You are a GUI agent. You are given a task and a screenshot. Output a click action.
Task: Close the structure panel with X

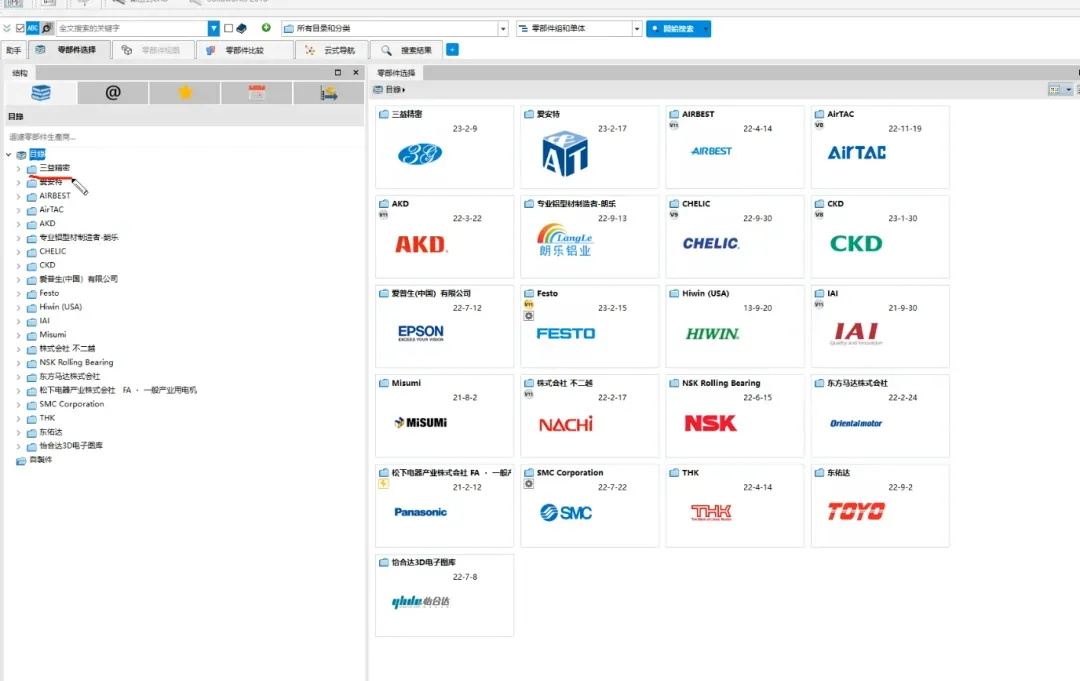pos(355,72)
